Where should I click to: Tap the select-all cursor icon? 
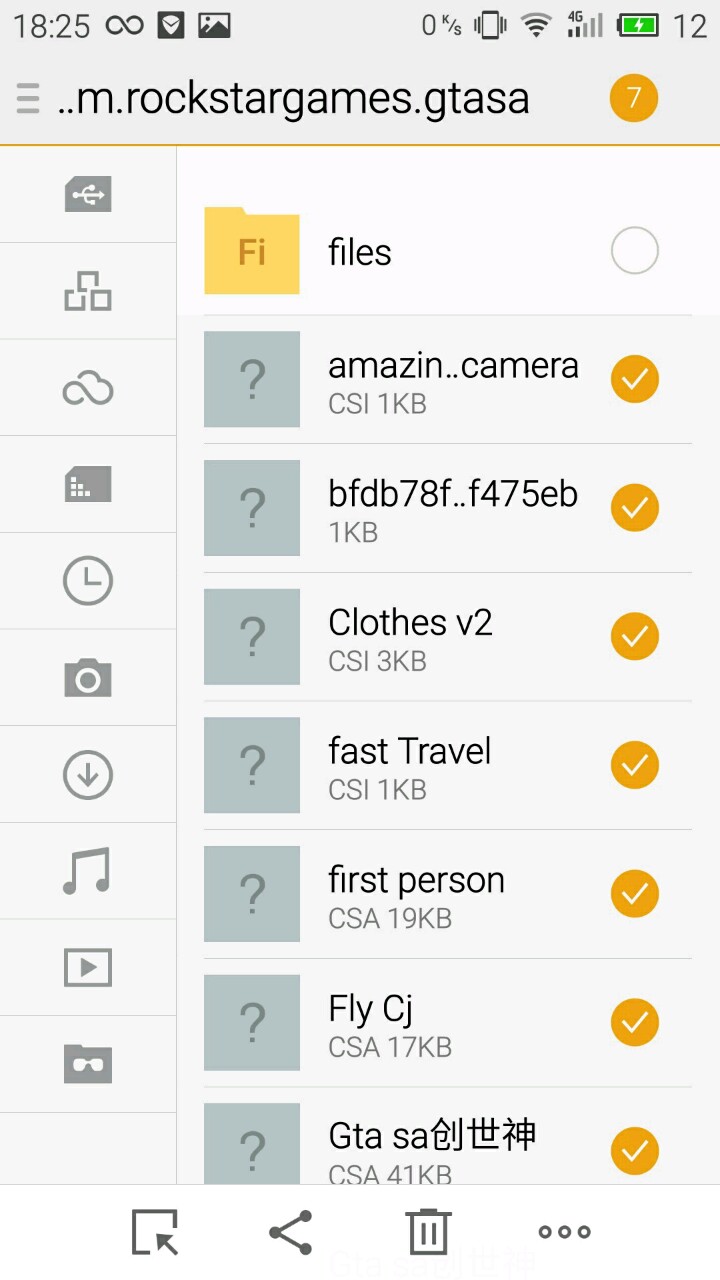pos(155,1232)
